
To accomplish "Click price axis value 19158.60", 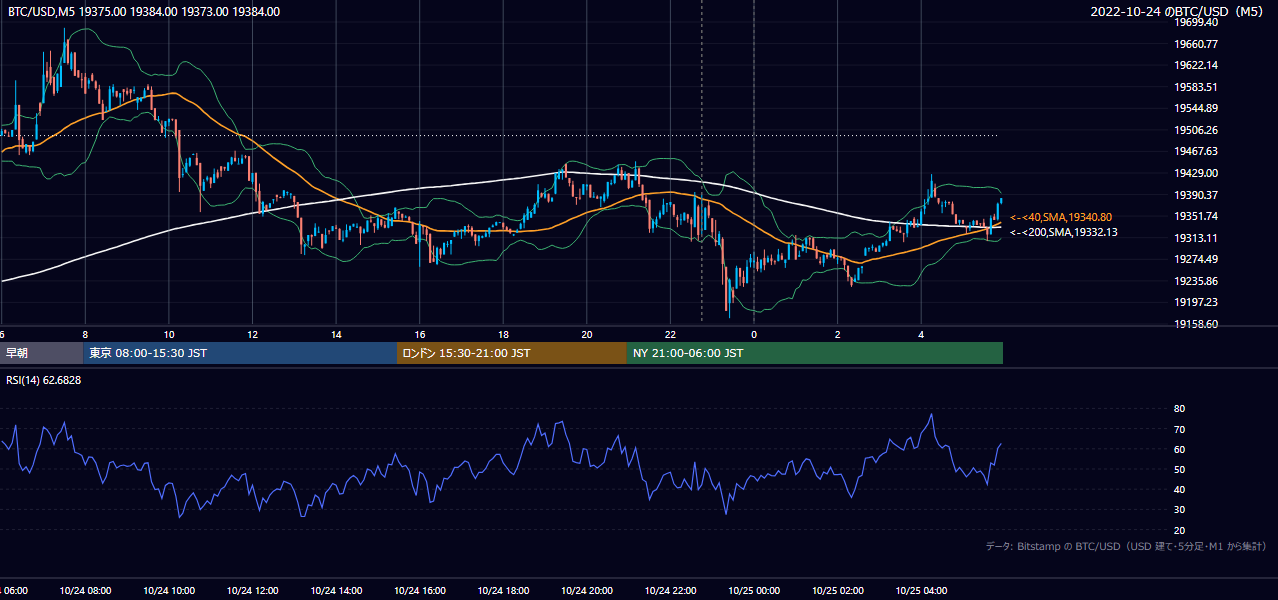I will tap(1196, 324).
